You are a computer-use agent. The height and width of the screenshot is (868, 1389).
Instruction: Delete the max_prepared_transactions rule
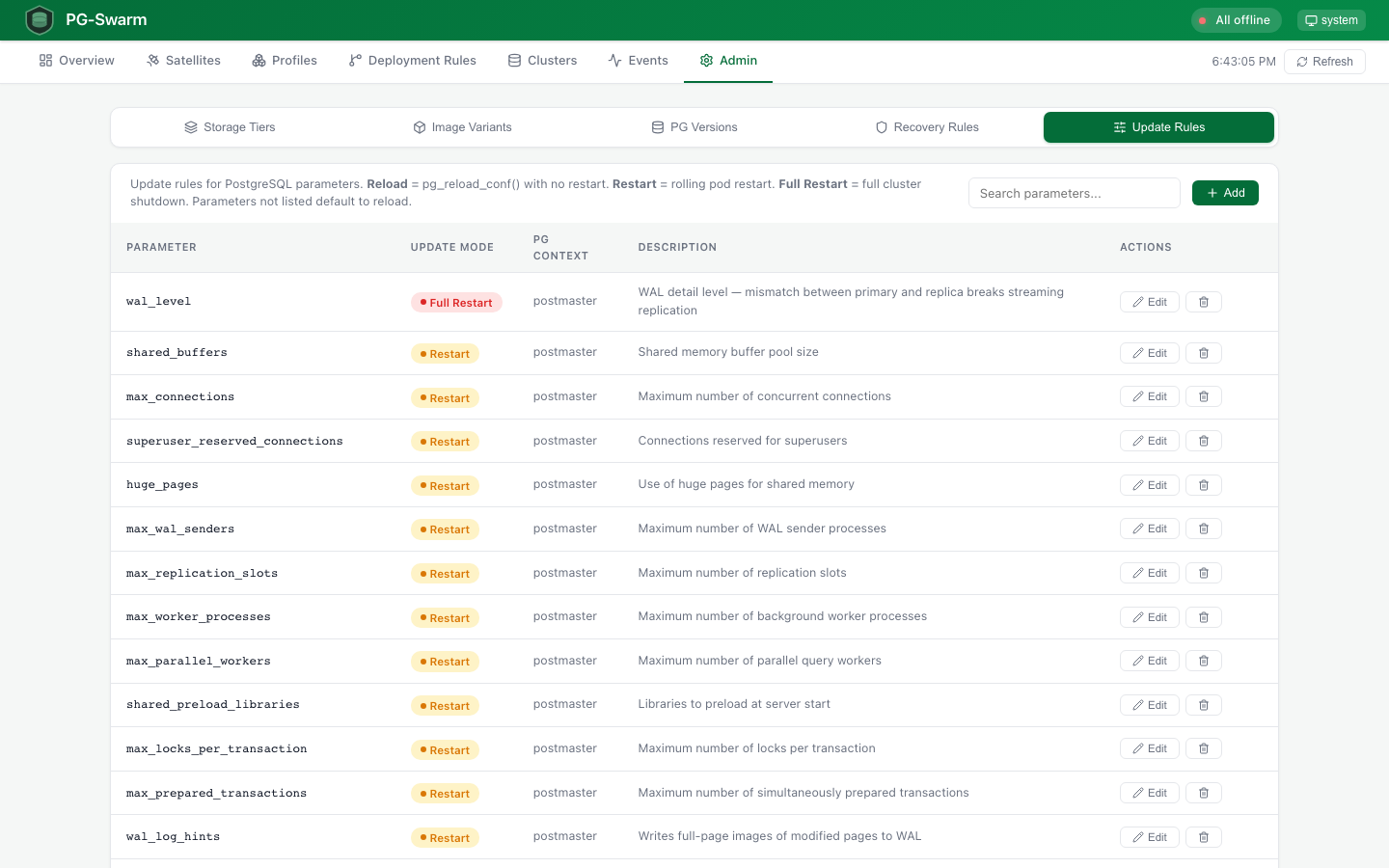[x=1203, y=793]
